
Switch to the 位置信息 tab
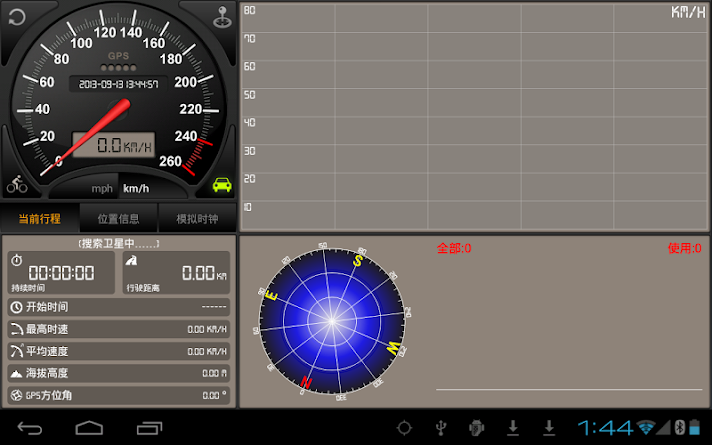tap(119, 218)
